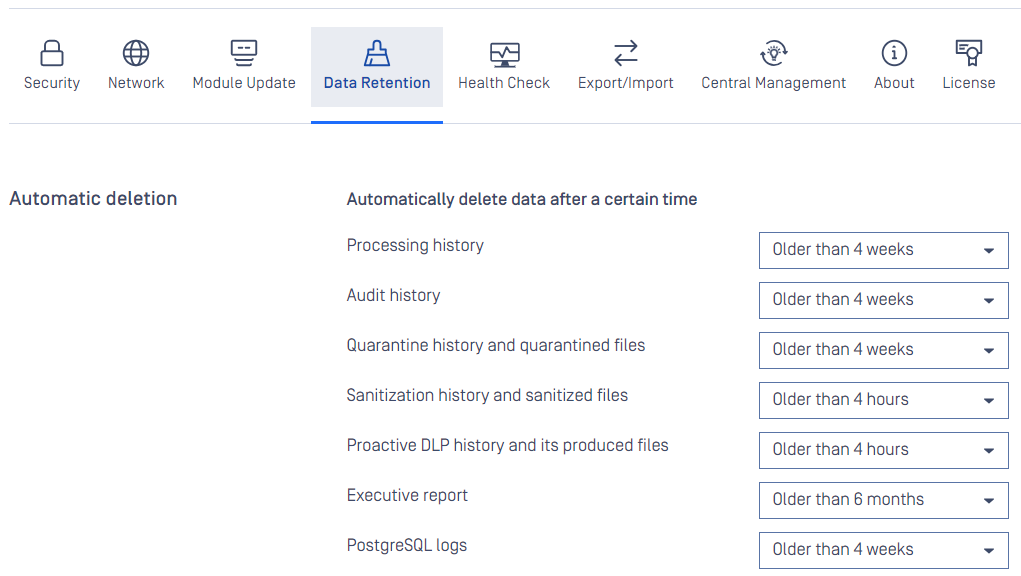This screenshot has width=1021, height=576.
Task: Open Sanitization history retention dropdown
Action: tap(884, 400)
